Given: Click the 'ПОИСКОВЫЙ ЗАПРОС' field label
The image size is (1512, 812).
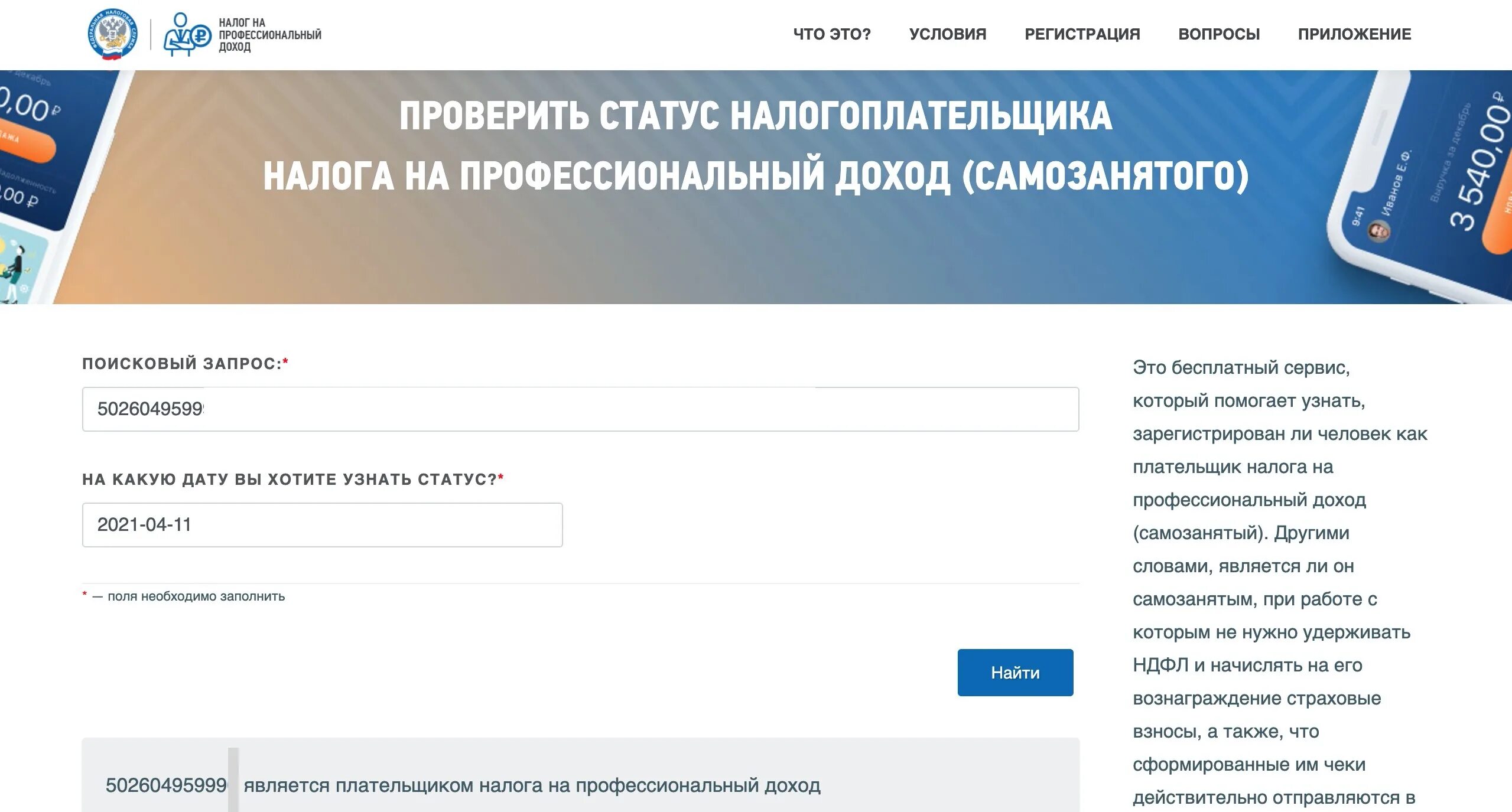Looking at the screenshot, I should pyautogui.click(x=182, y=364).
